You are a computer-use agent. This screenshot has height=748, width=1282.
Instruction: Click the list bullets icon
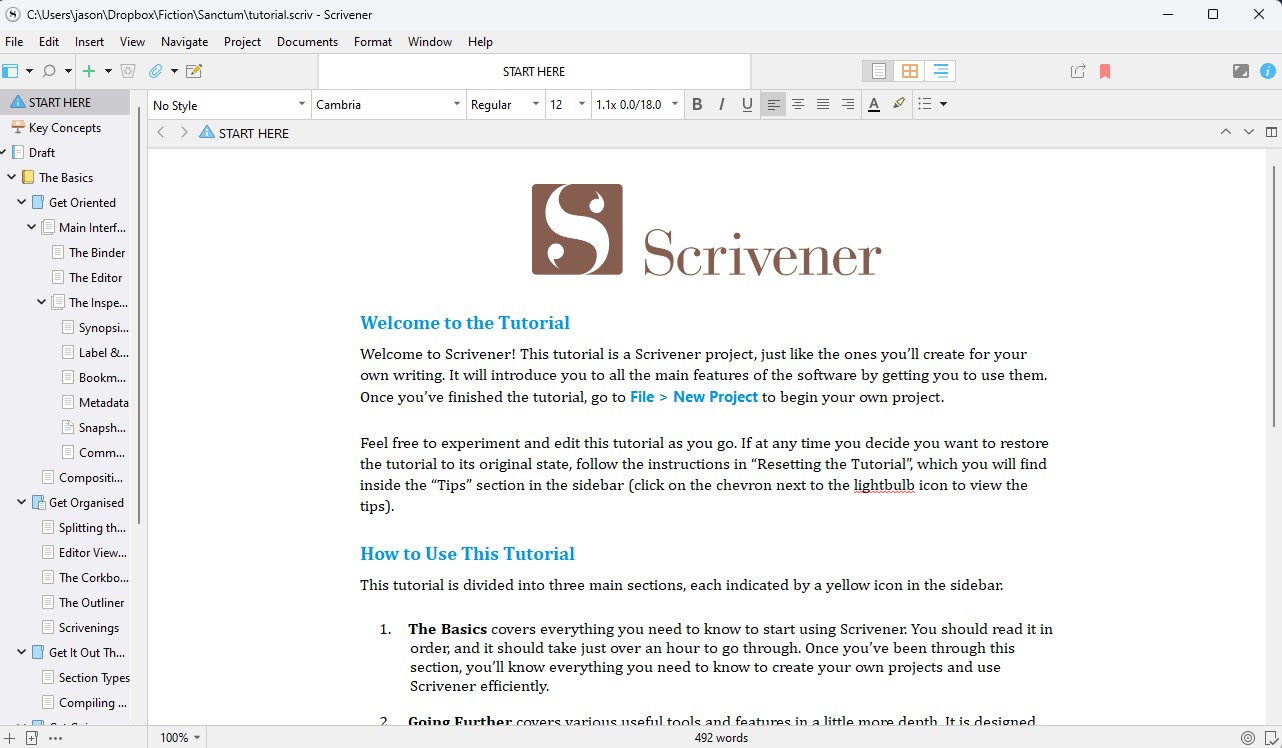coord(925,104)
